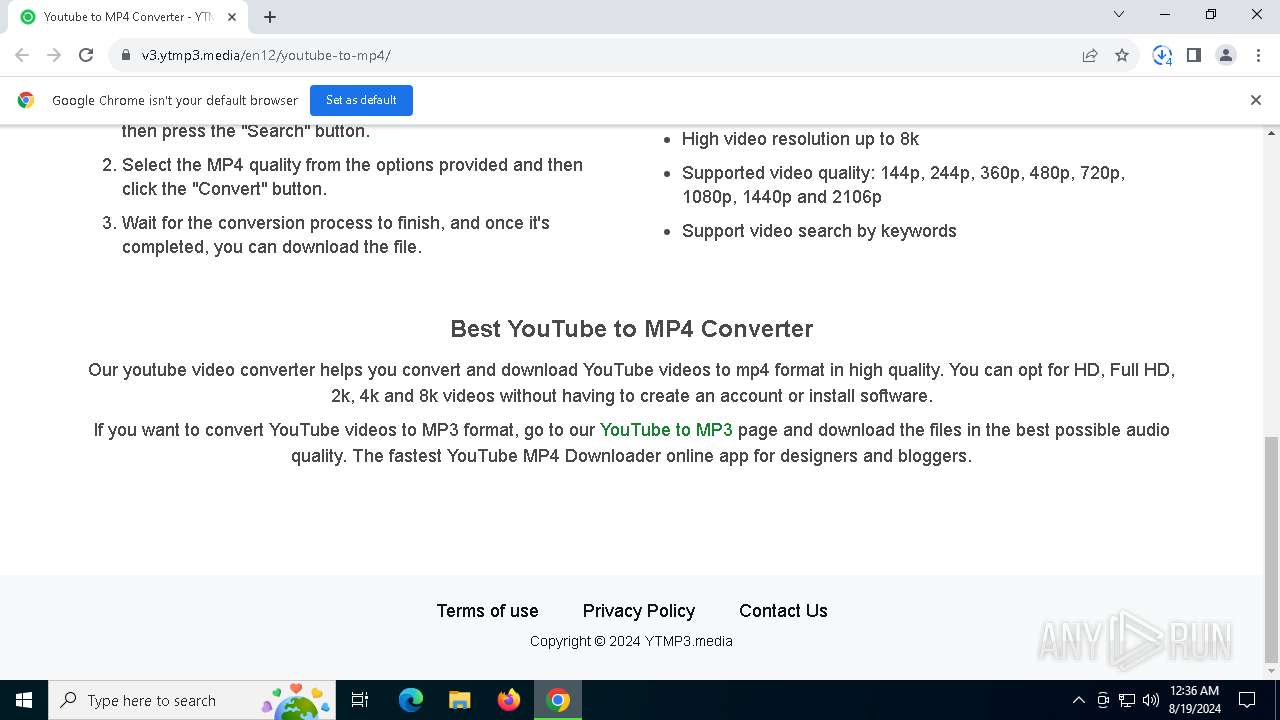Click the page vertical scrollbar thumb

click(x=1272, y=549)
